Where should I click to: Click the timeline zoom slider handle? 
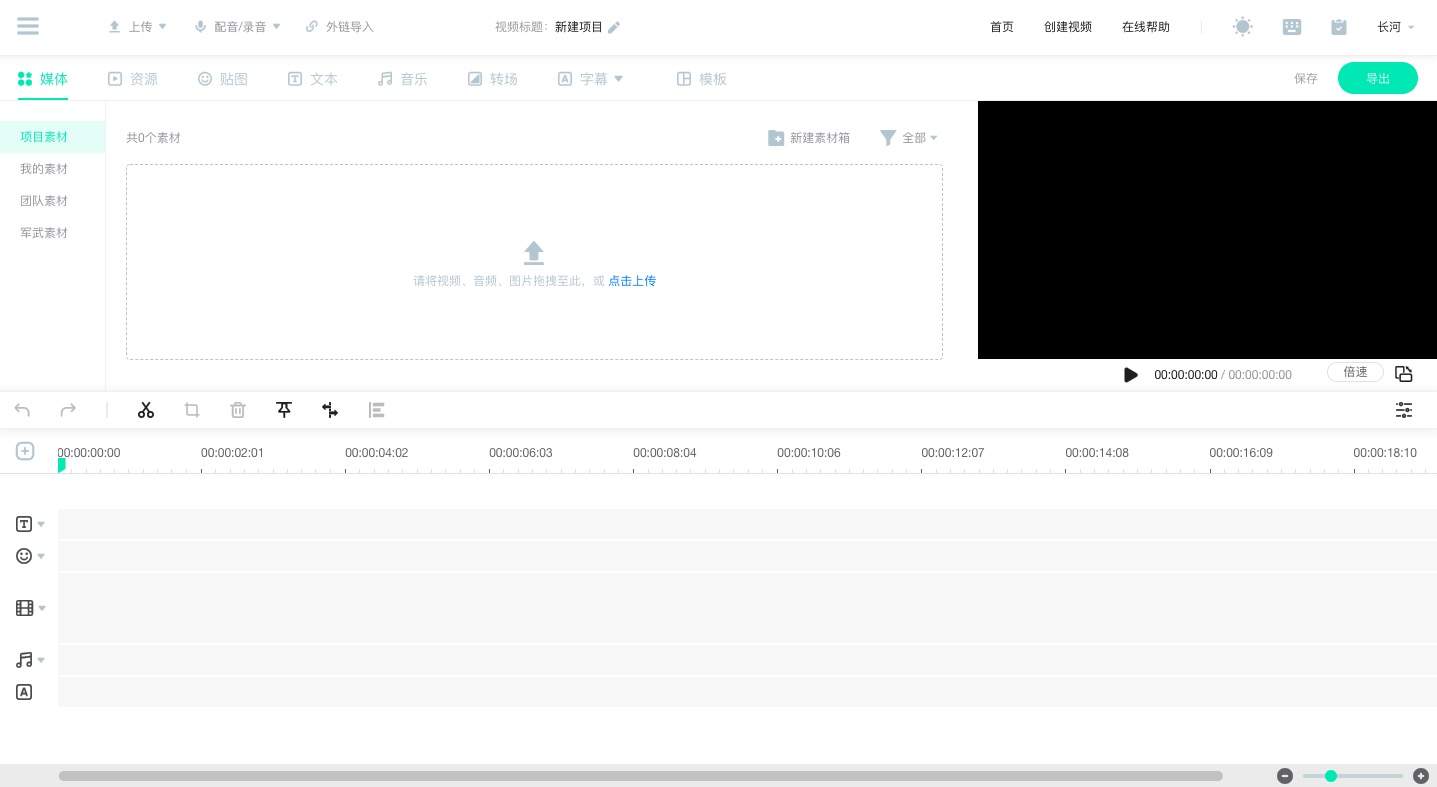point(1331,776)
